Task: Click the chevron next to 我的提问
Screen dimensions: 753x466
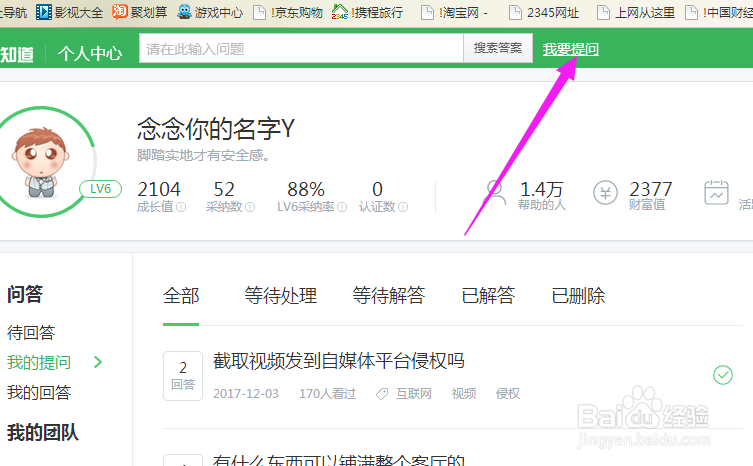Action: pyautogui.click(x=98, y=362)
